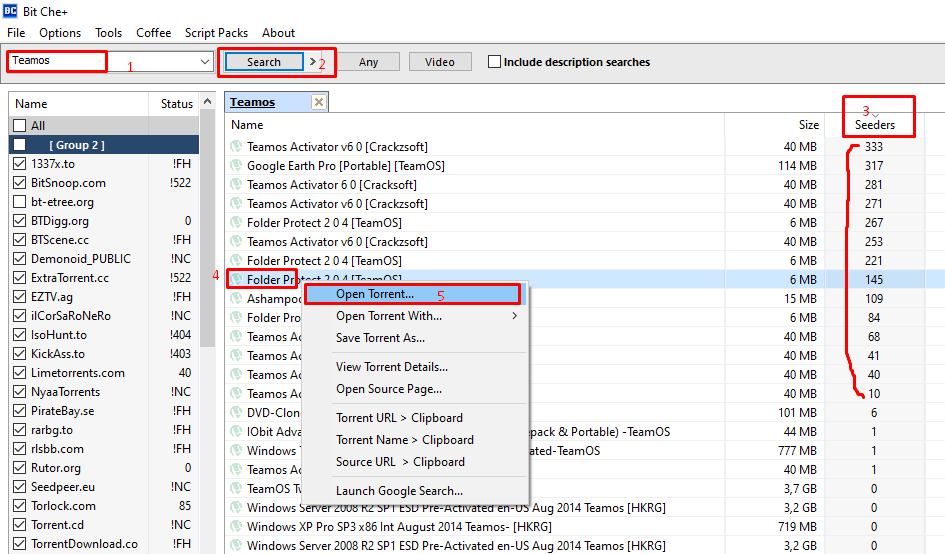Choose Save Torrent As... from context menu
The width and height of the screenshot is (945, 554).
point(415,338)
